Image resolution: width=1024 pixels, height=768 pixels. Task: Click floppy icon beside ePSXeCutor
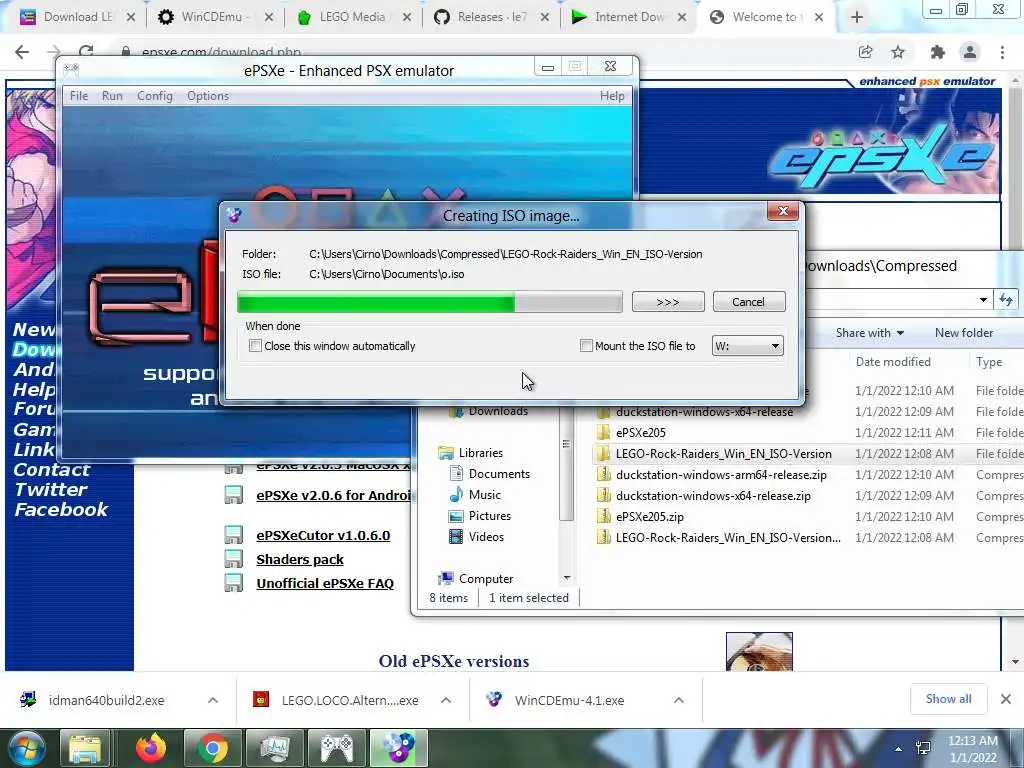click(x=233, y=535)
